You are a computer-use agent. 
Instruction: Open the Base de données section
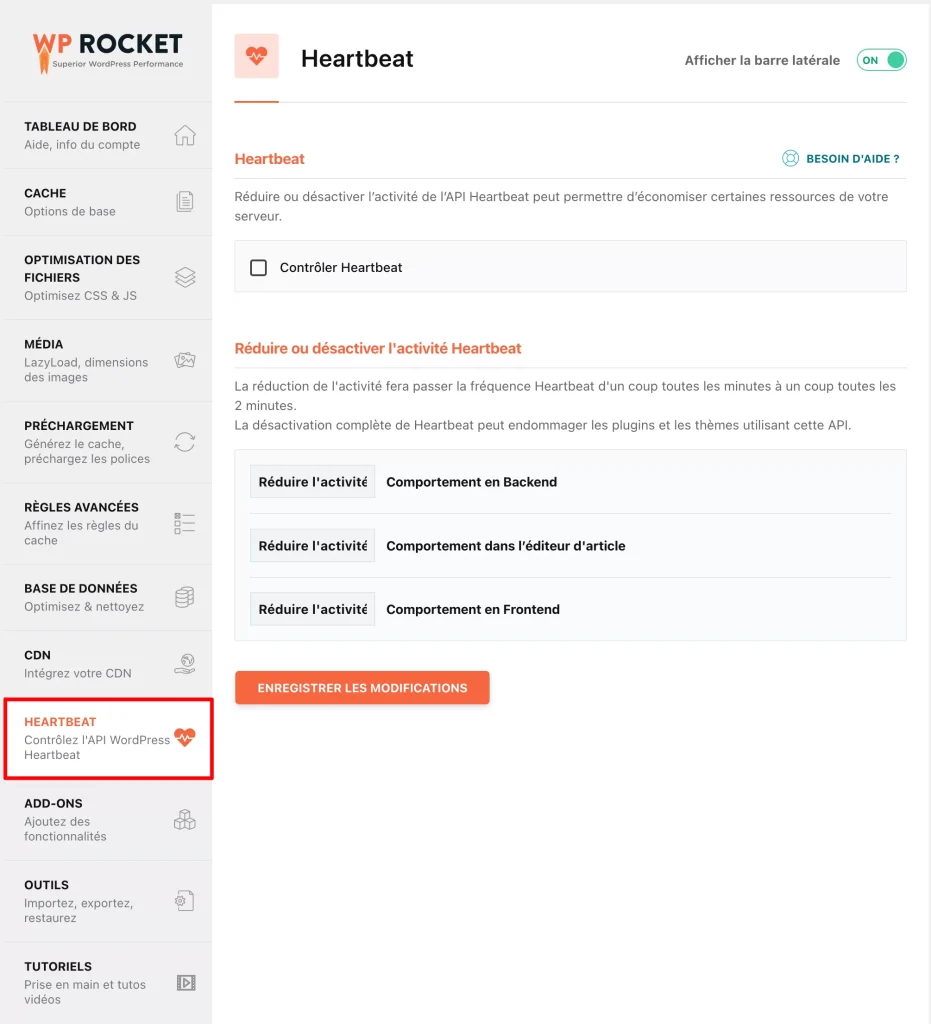click(108, 598)
